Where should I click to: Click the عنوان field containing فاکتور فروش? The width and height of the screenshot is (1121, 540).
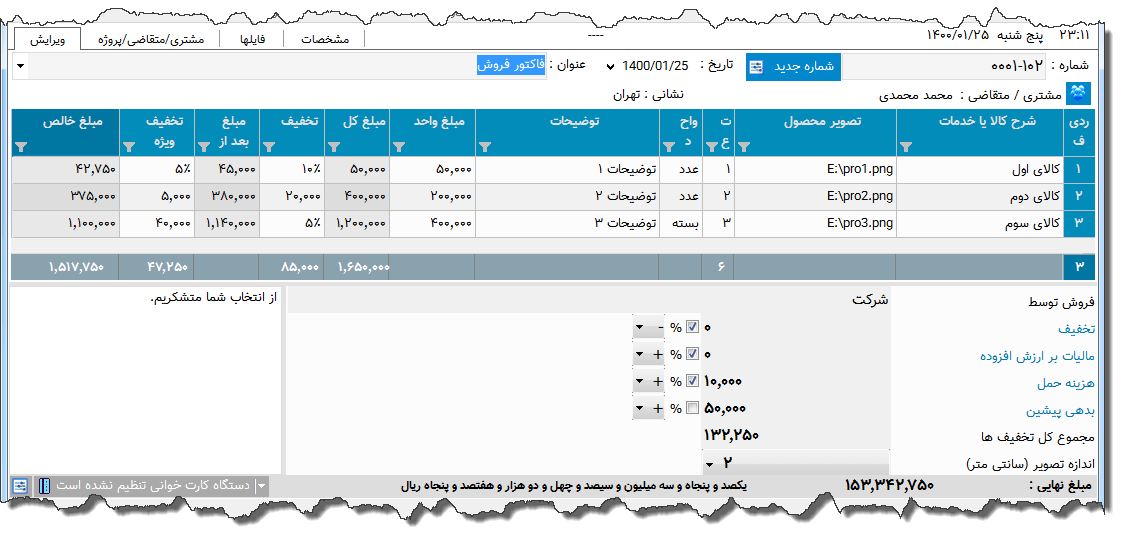point(511,65)
